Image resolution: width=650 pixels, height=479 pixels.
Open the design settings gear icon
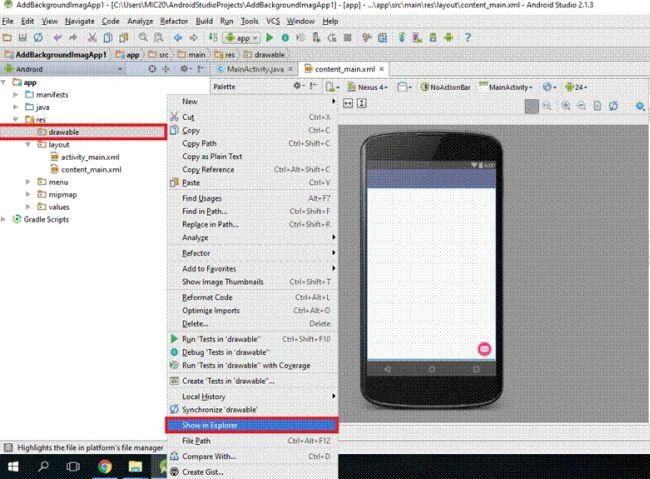tap(640, 106)
